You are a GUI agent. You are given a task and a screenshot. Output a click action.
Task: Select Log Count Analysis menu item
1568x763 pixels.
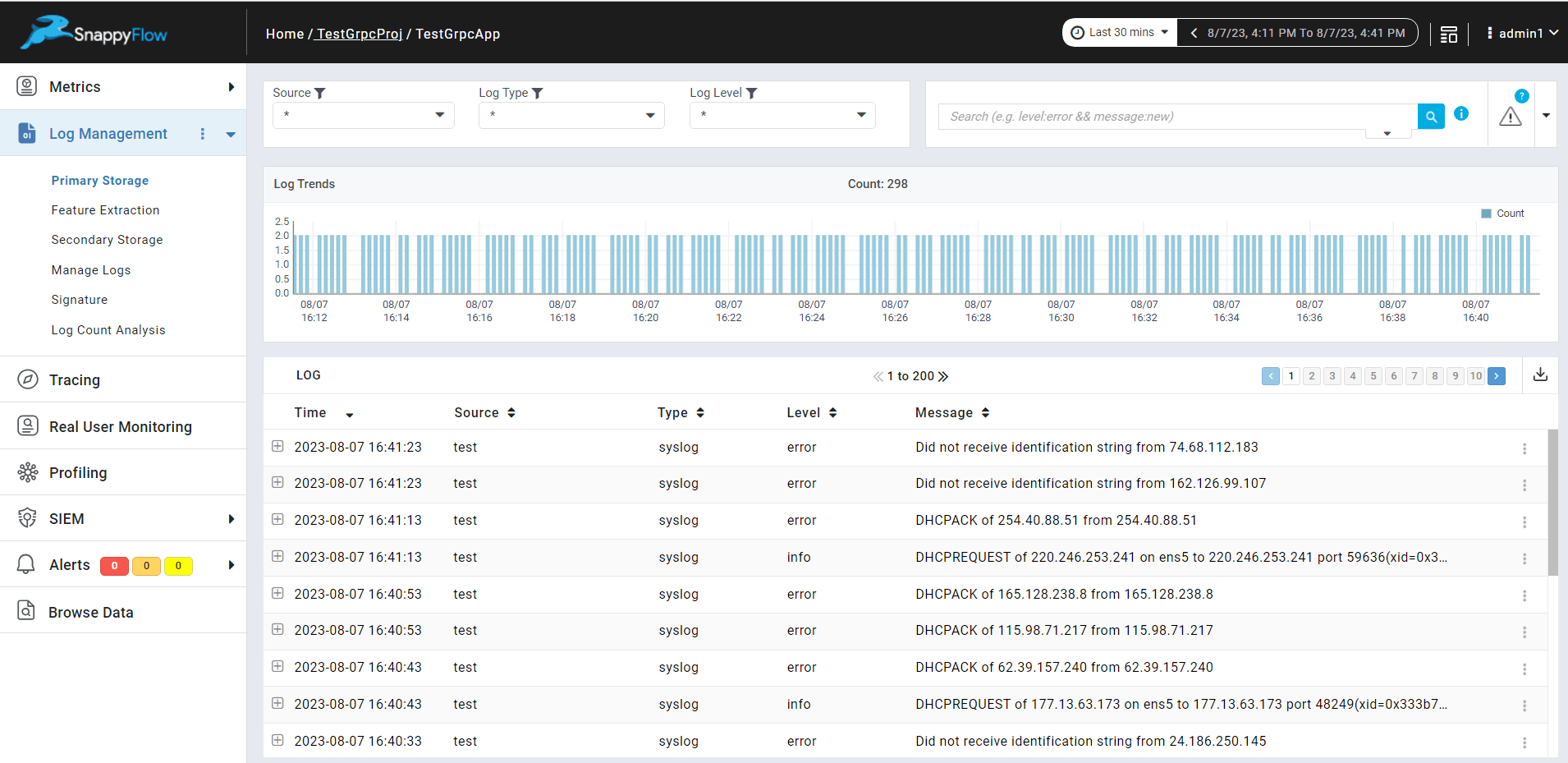pos(108,330)
